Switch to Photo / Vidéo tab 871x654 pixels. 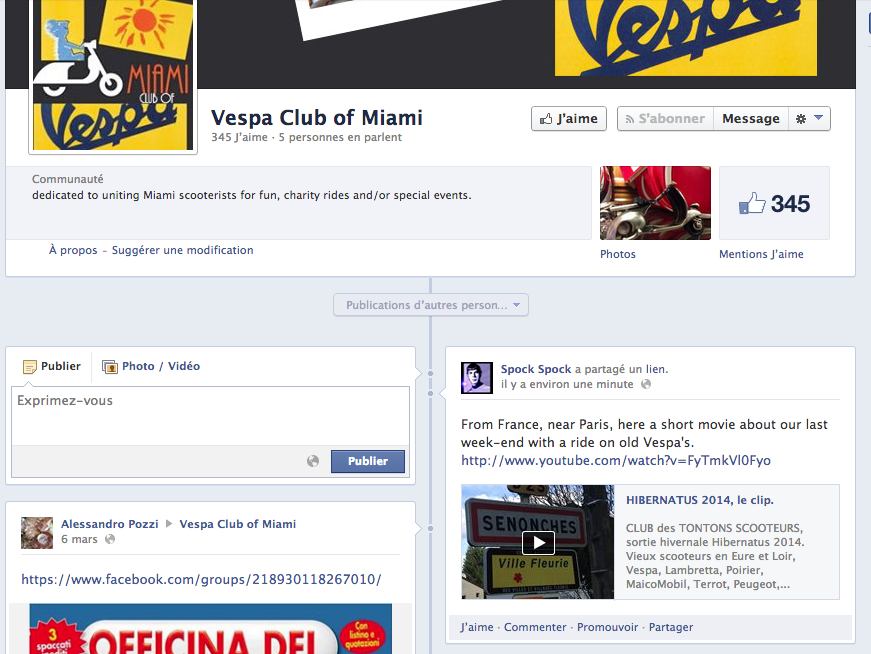(x=151, y=366)
